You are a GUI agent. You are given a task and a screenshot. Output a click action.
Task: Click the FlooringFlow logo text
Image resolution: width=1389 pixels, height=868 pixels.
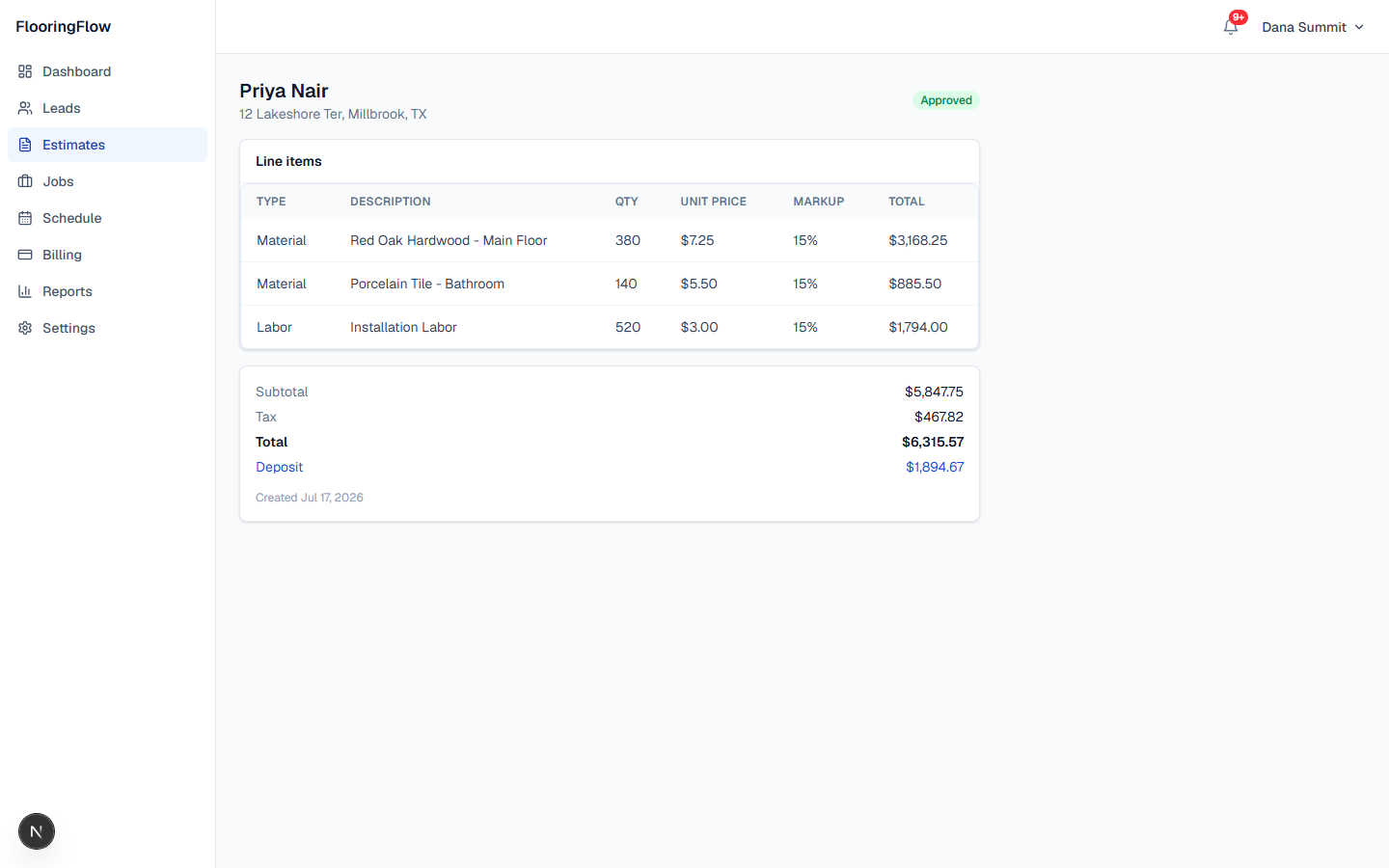point(64,26)
